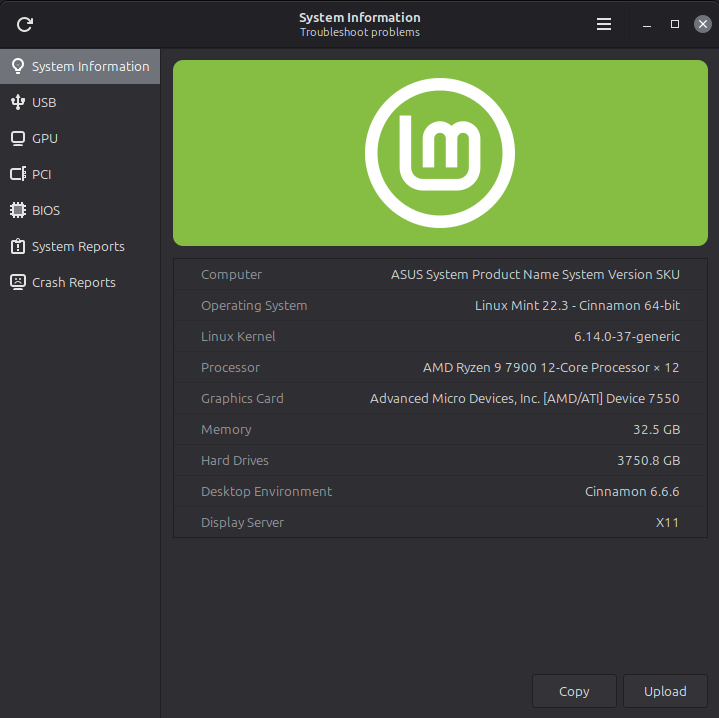Click the USB trident icon

(x=18, y=102)
